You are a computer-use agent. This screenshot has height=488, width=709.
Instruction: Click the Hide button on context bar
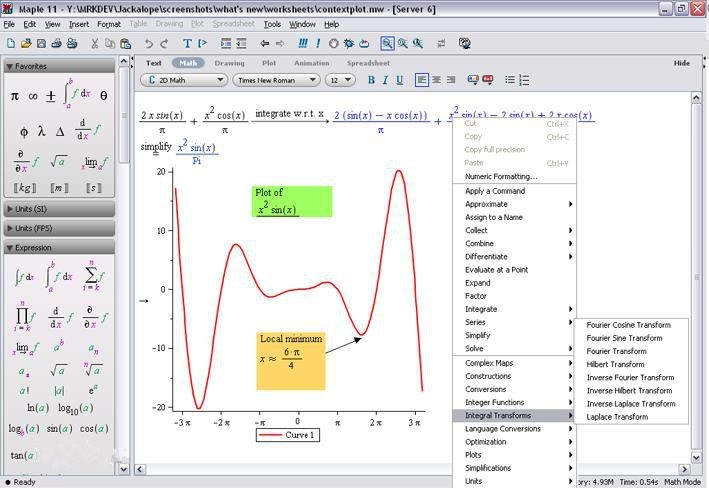click(x=682, y=63)
